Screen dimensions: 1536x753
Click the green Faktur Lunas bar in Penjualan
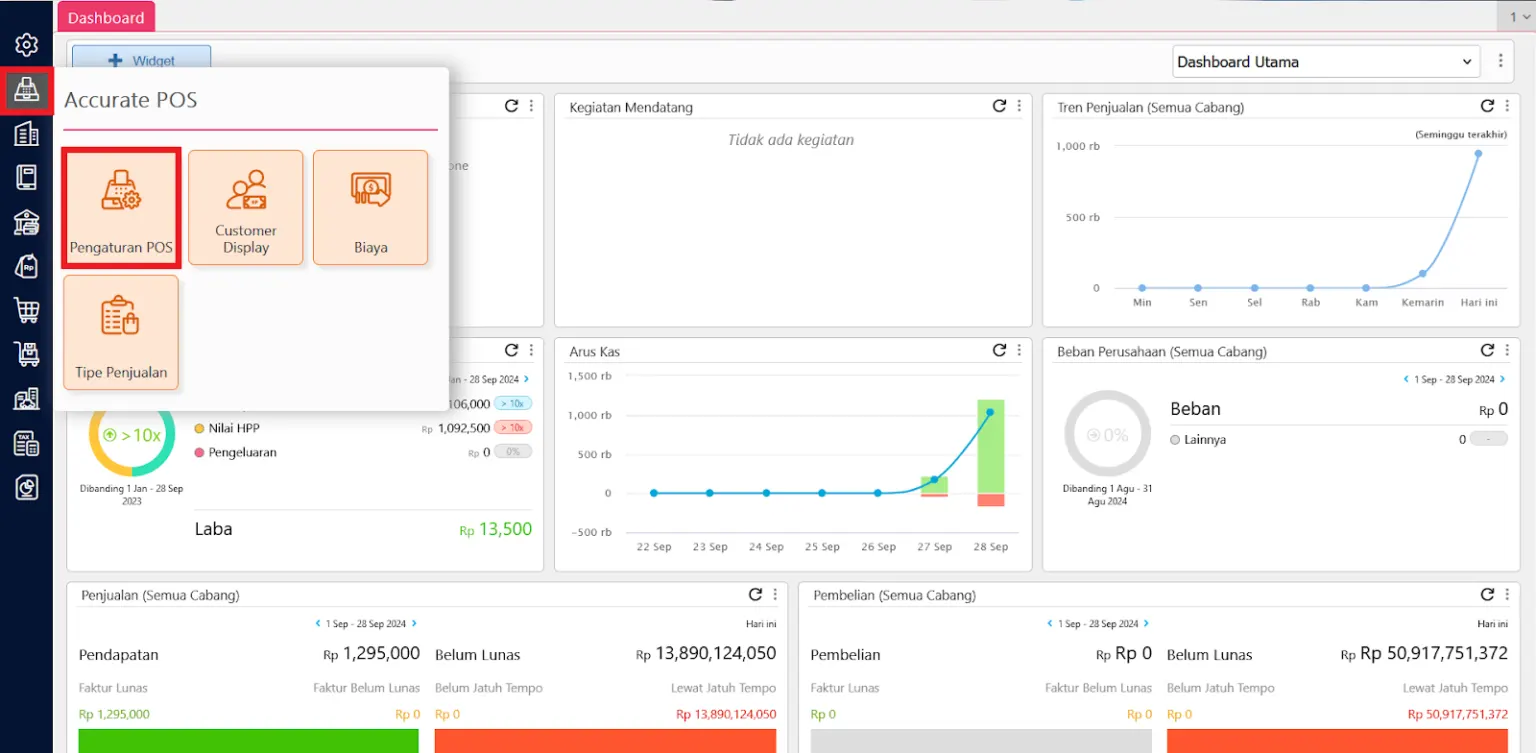pos(248,740)
